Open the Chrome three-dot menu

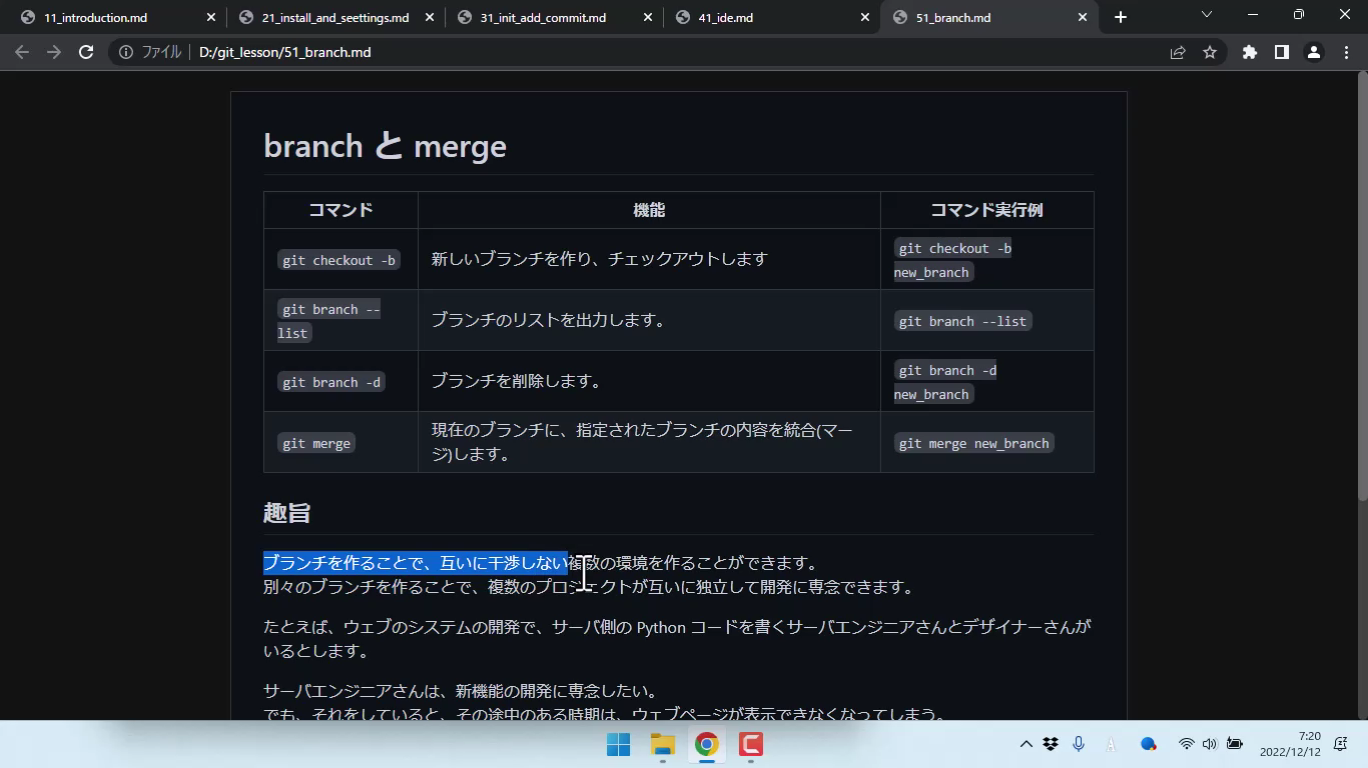1346,52
